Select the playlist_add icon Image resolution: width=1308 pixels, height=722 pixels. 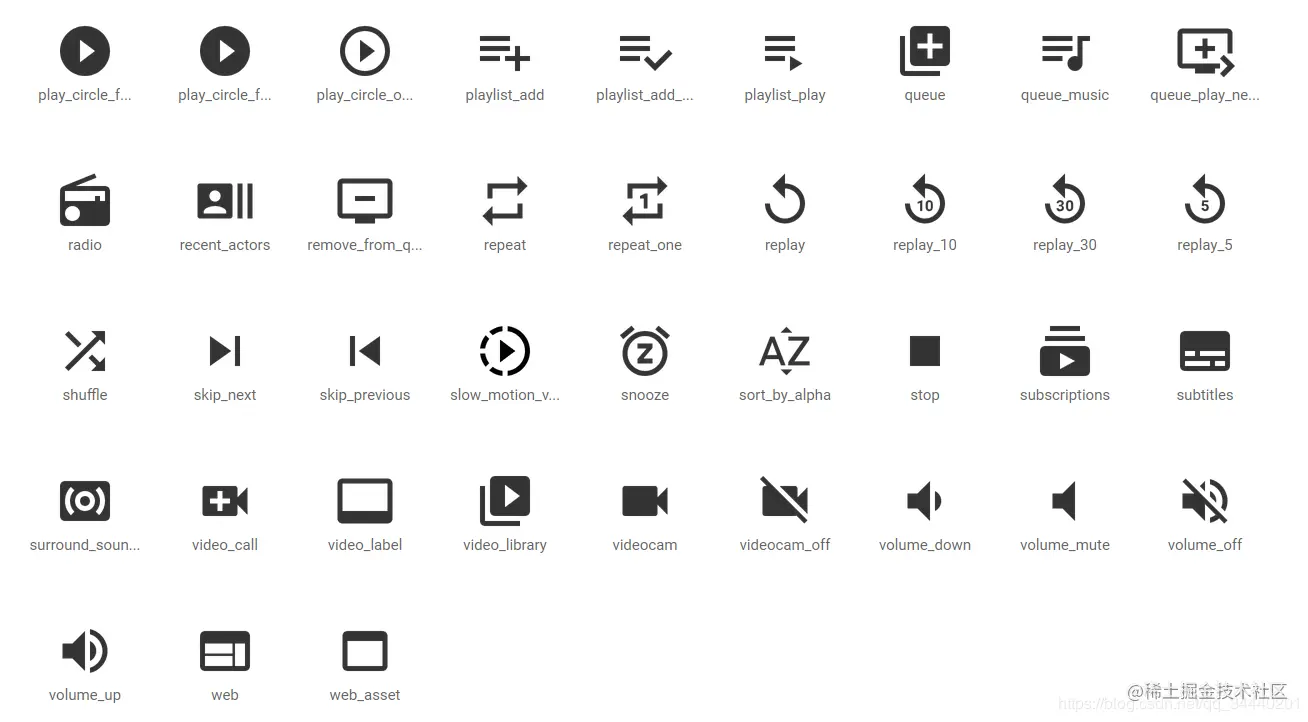point(505,52)
